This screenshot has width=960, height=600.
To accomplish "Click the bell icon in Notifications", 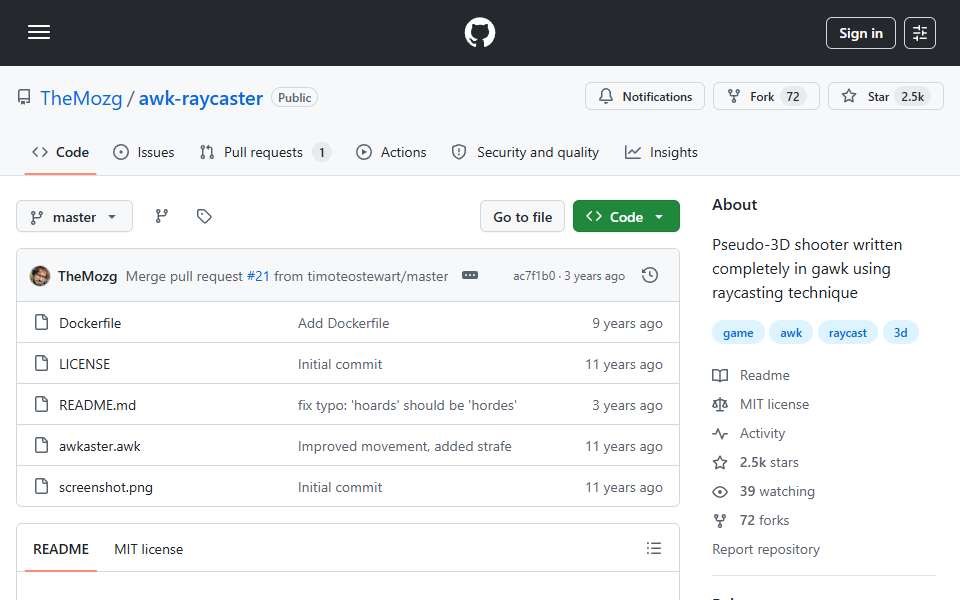I will tap(606, 96).
